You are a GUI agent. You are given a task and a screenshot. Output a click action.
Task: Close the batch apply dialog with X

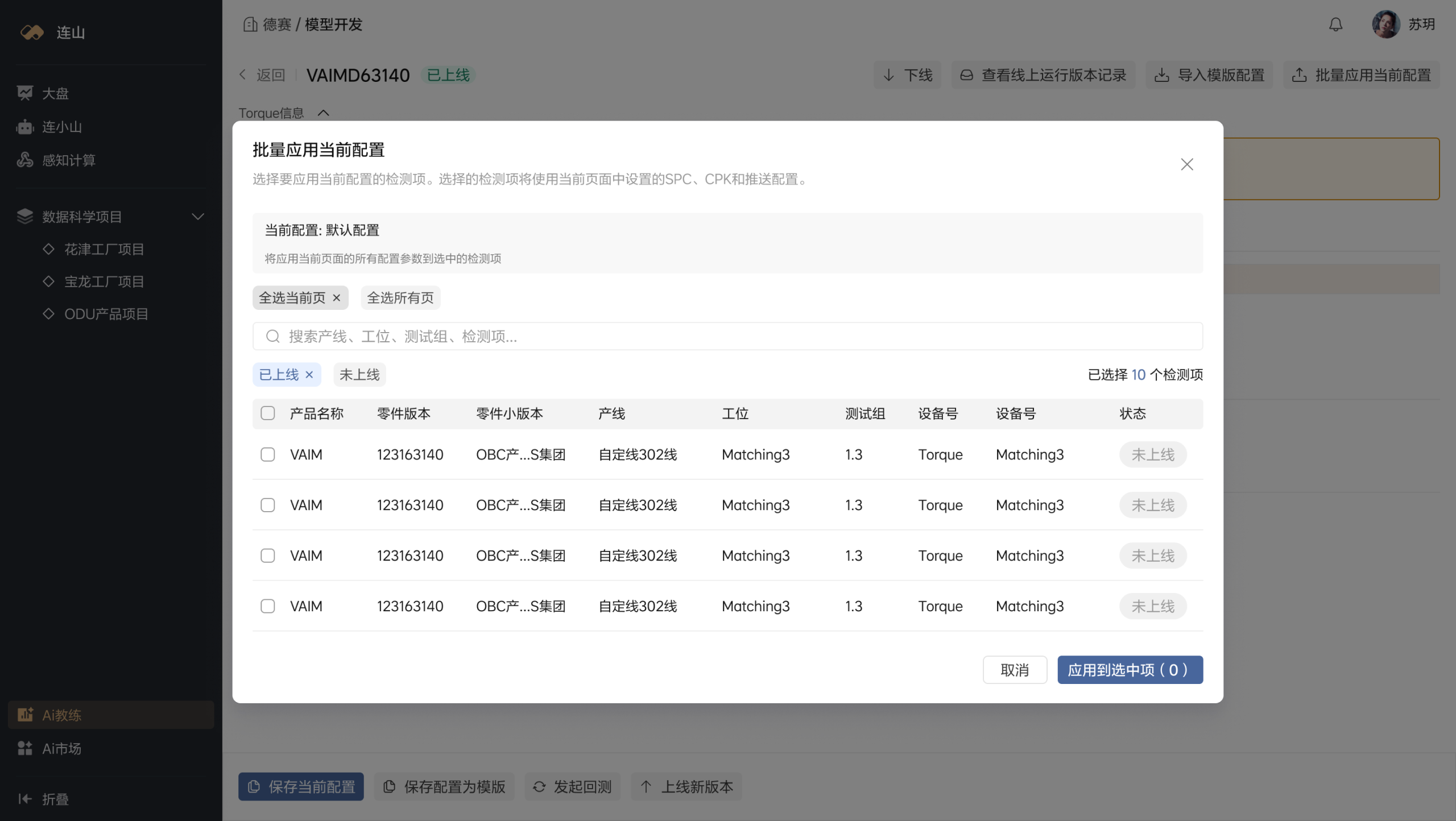[1186, 164]
